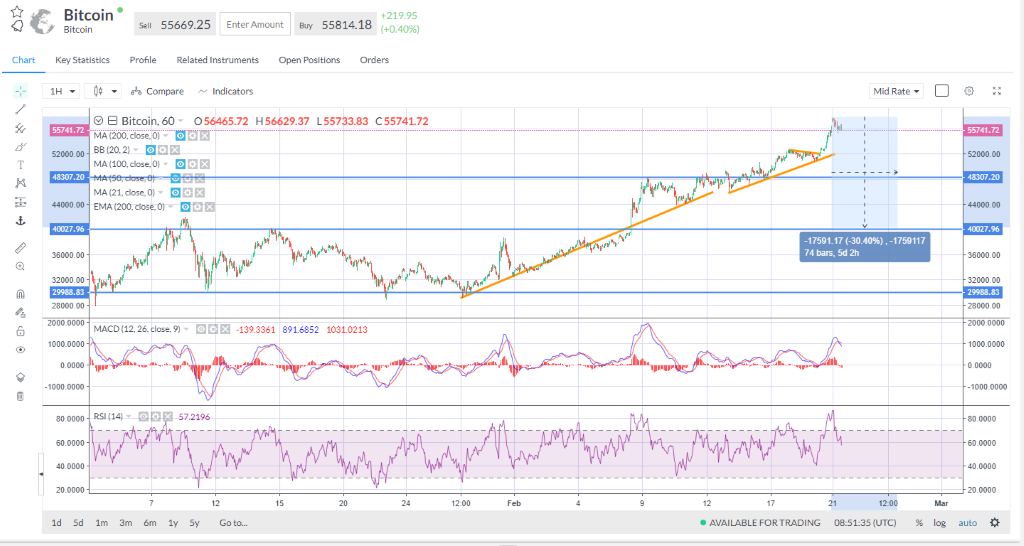This screenshot has width=1024, height=546.
Task: Click the Sell 55669.25 button
Action: pos(174,25)
